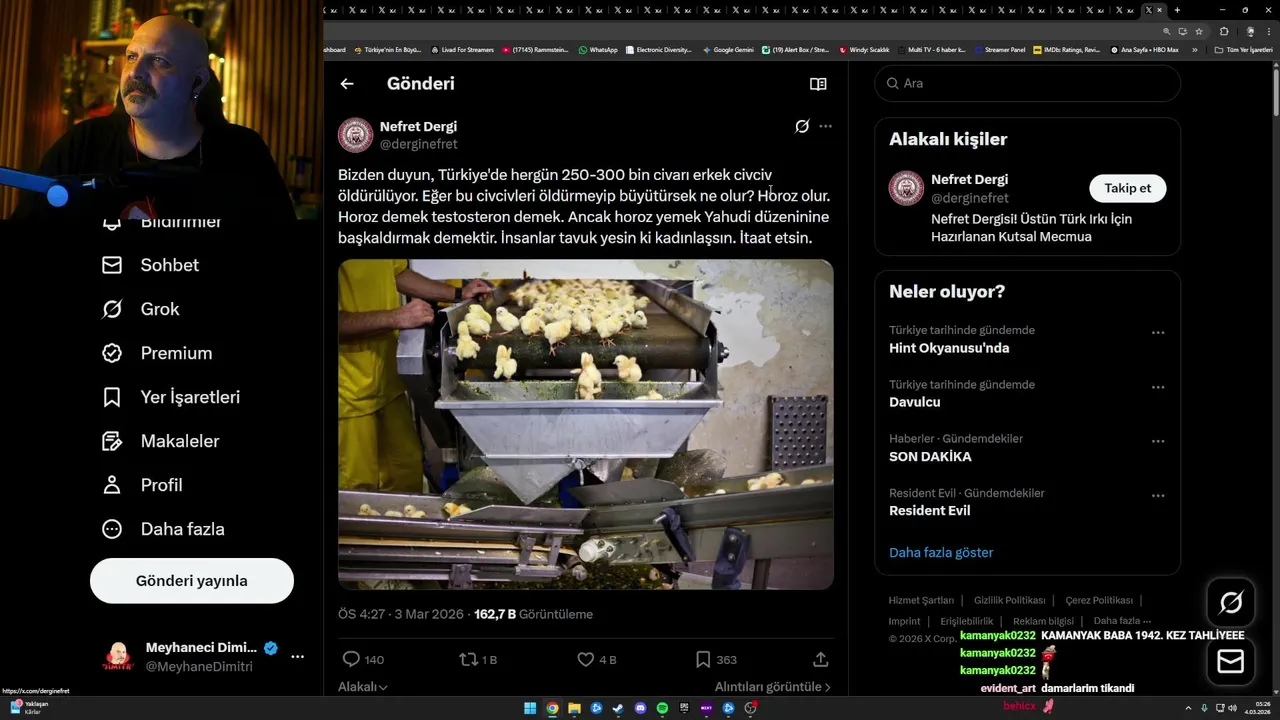Open Discord from the taskbar
The height and width of the screenshot is (720, 1280).
click(640, 708)
